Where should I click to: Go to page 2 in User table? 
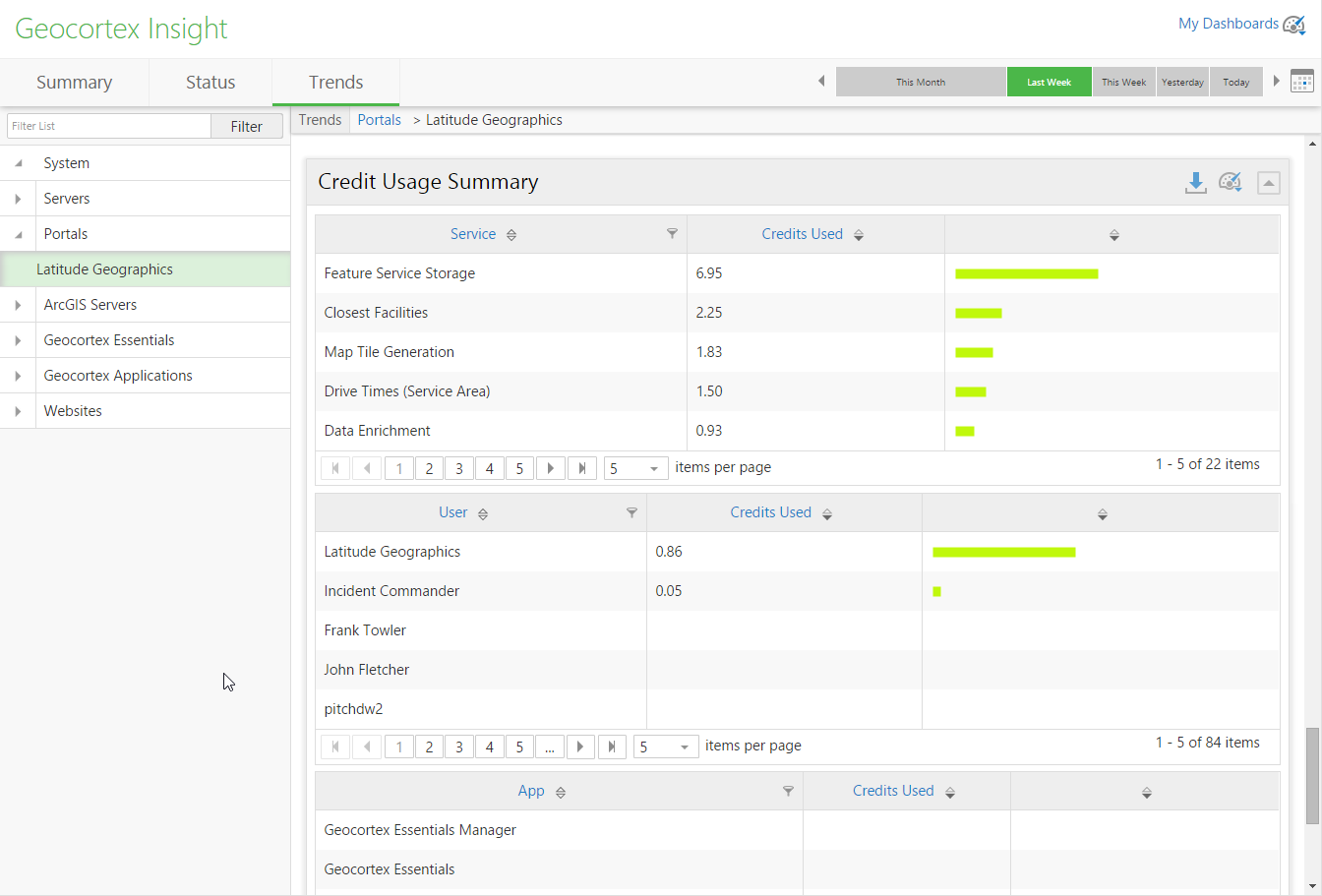coord(429,747)
